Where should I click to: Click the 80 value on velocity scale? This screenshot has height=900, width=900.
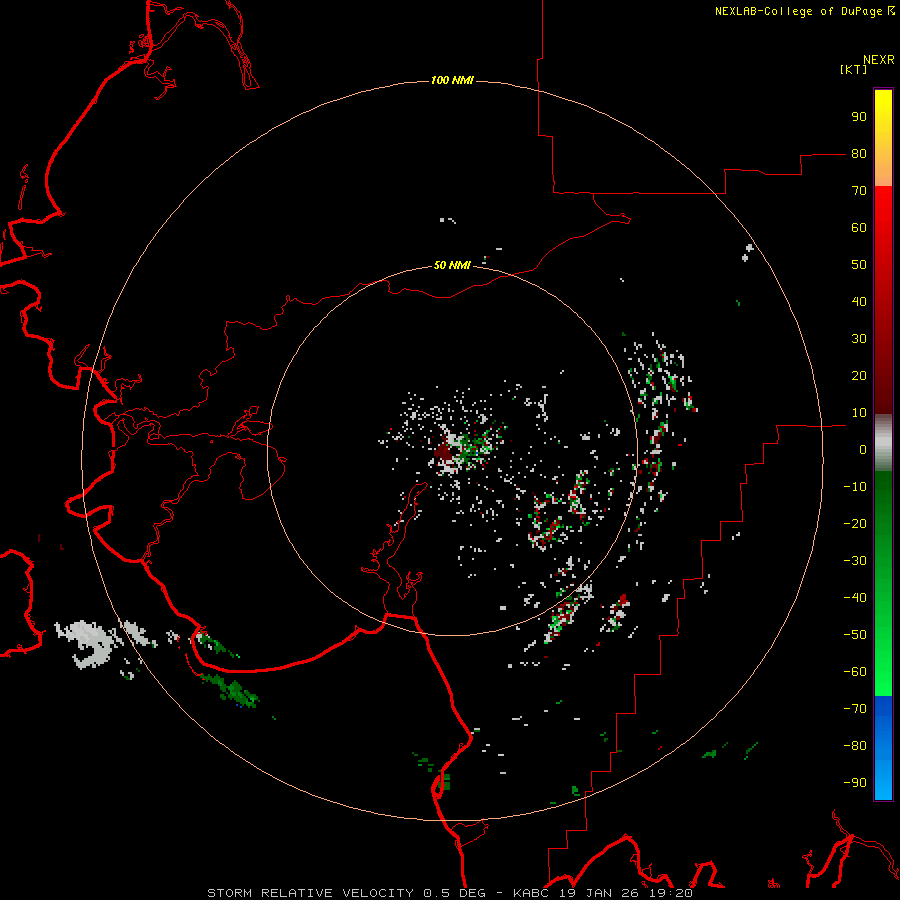point(859,154)
